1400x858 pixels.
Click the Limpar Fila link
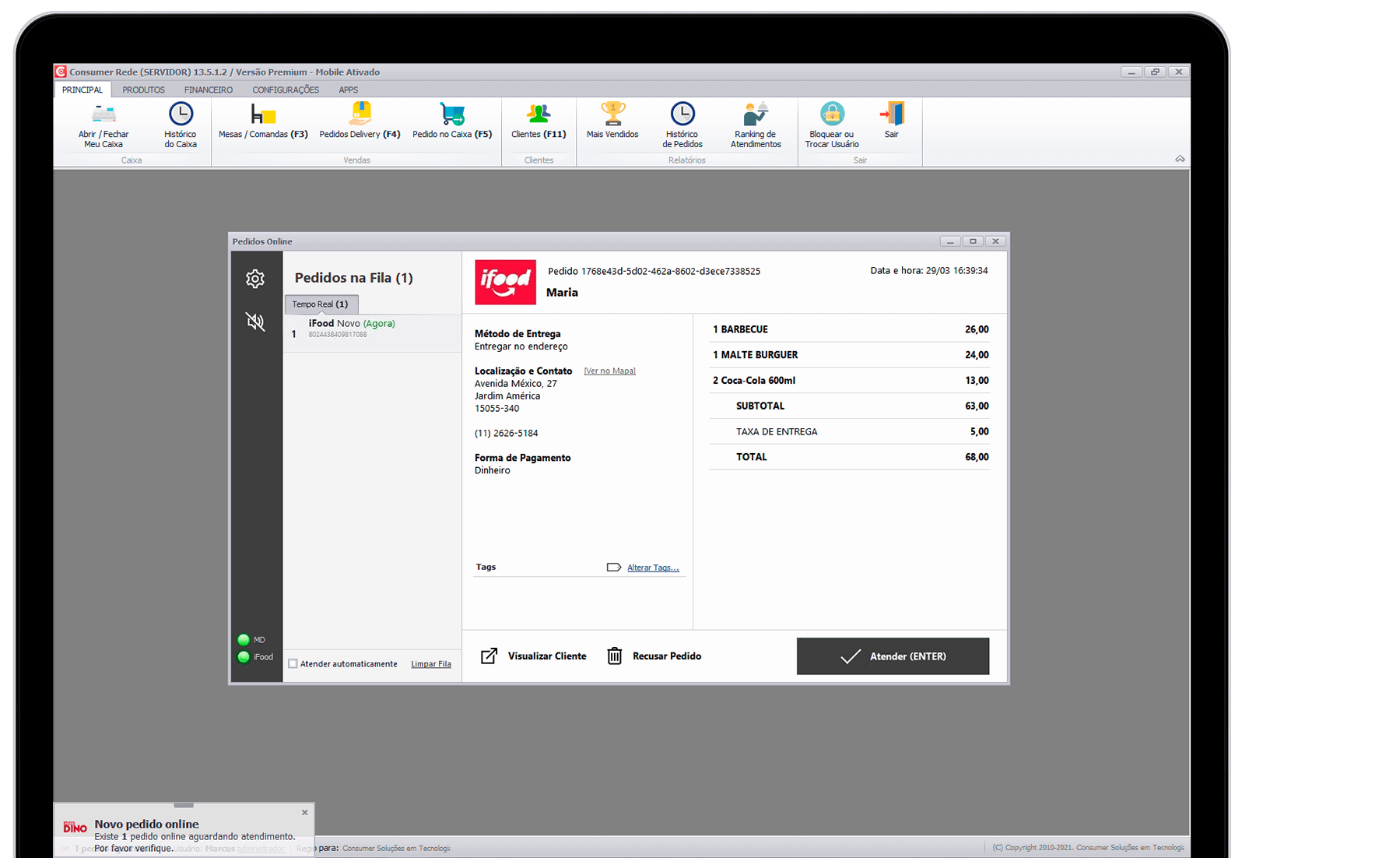[x=431, y=664]
